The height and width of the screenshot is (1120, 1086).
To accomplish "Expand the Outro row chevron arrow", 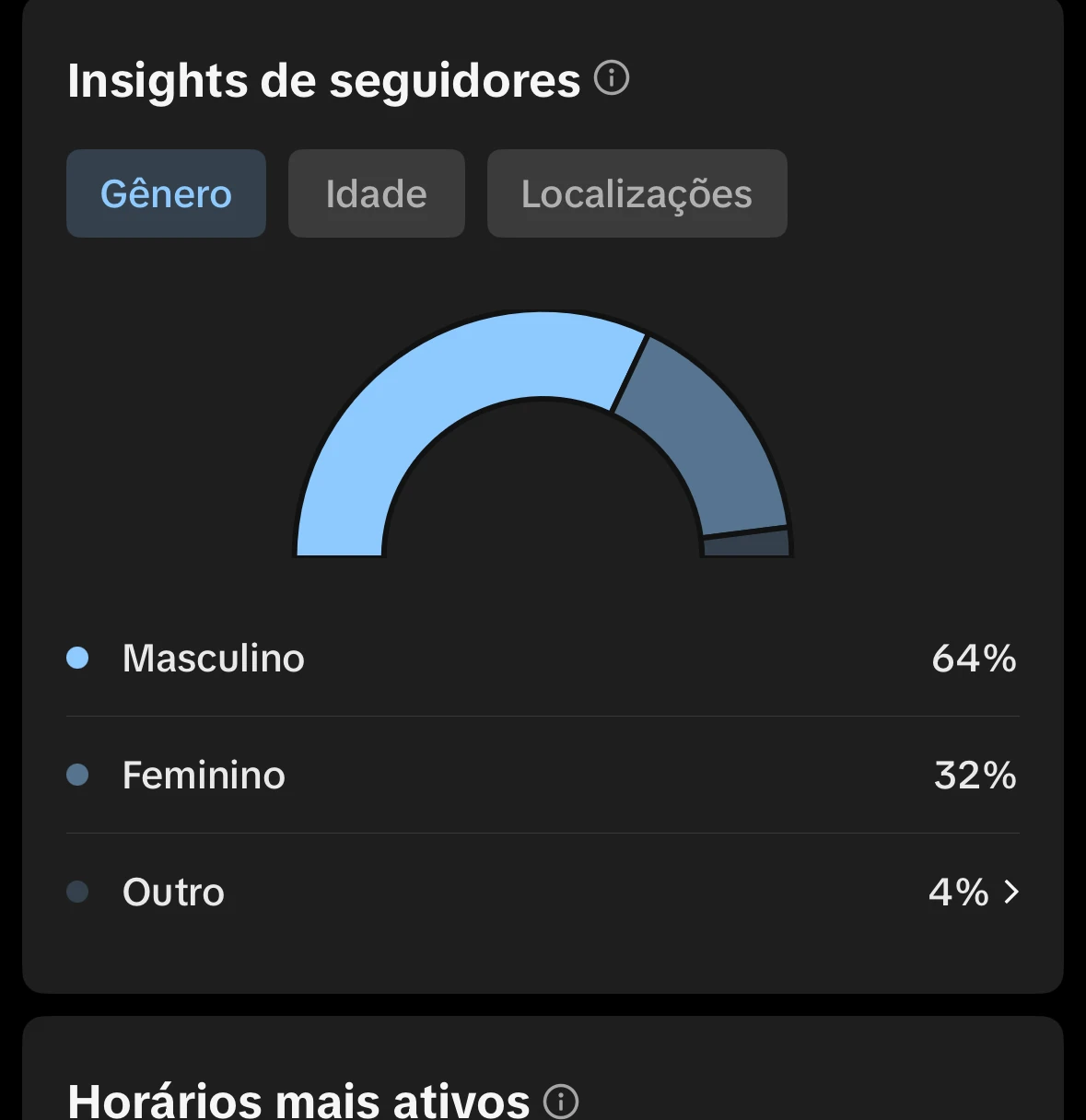I will coord(1011,892).
